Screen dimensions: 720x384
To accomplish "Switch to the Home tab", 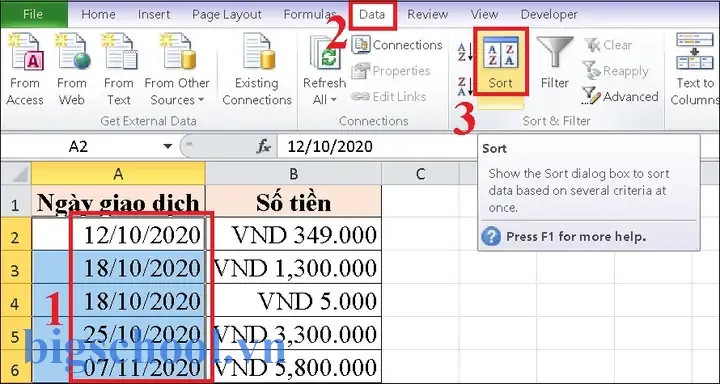I will pyautogui.click(x=98, y=15).
